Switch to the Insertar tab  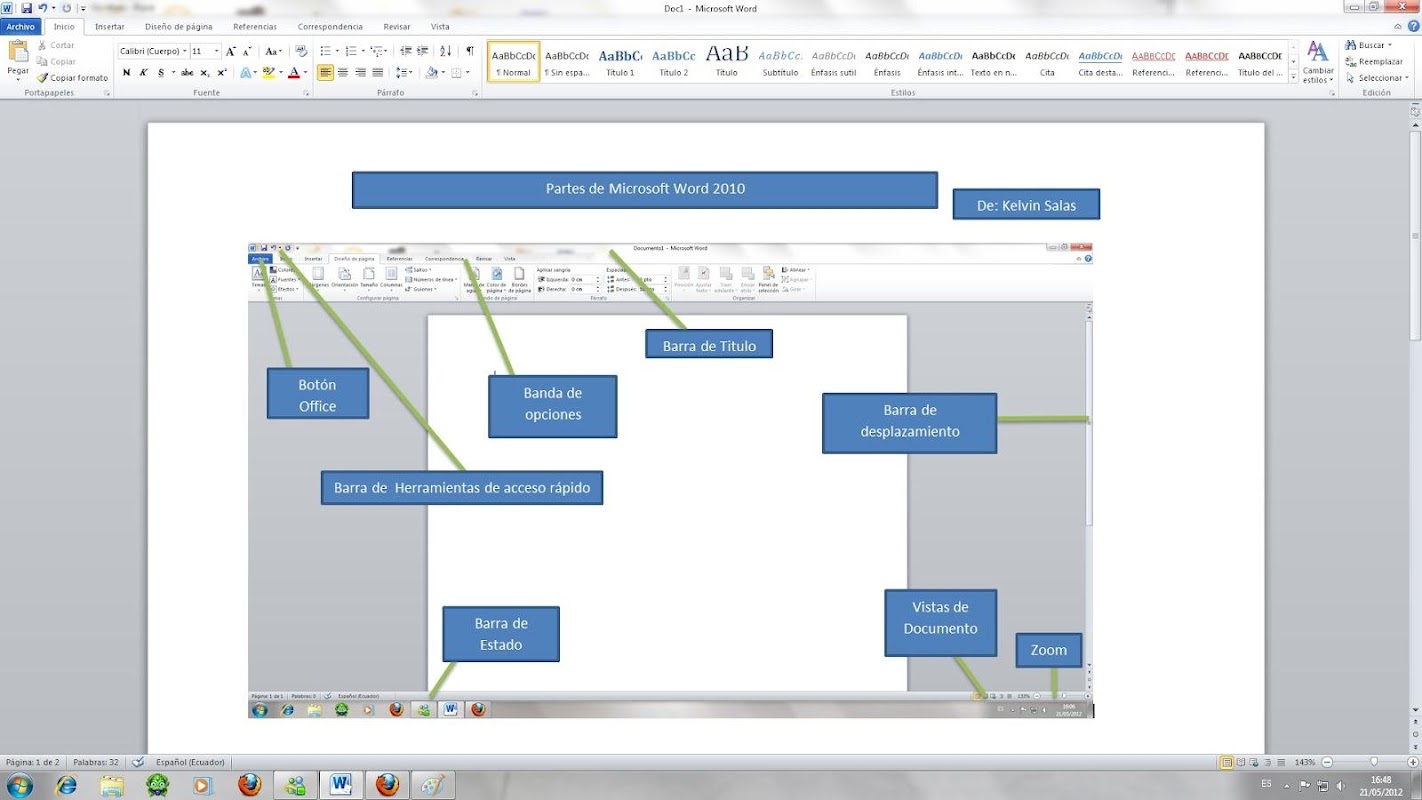[x=109, y=27]
